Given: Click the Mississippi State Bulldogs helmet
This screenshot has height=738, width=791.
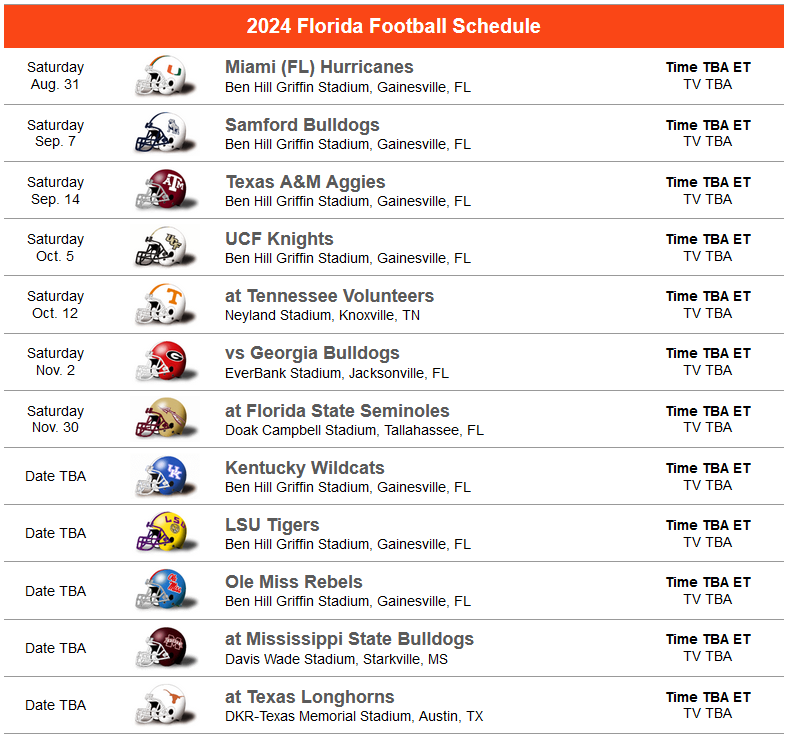Looking at the screenshot, I should pos(160,647).
